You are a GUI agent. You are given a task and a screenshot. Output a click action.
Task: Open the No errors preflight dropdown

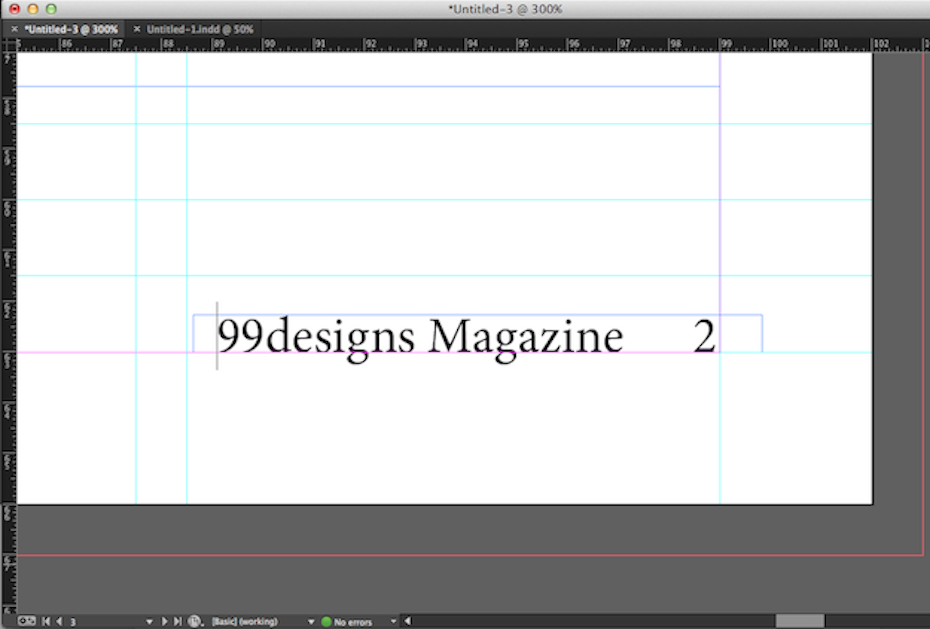(393, 621)
